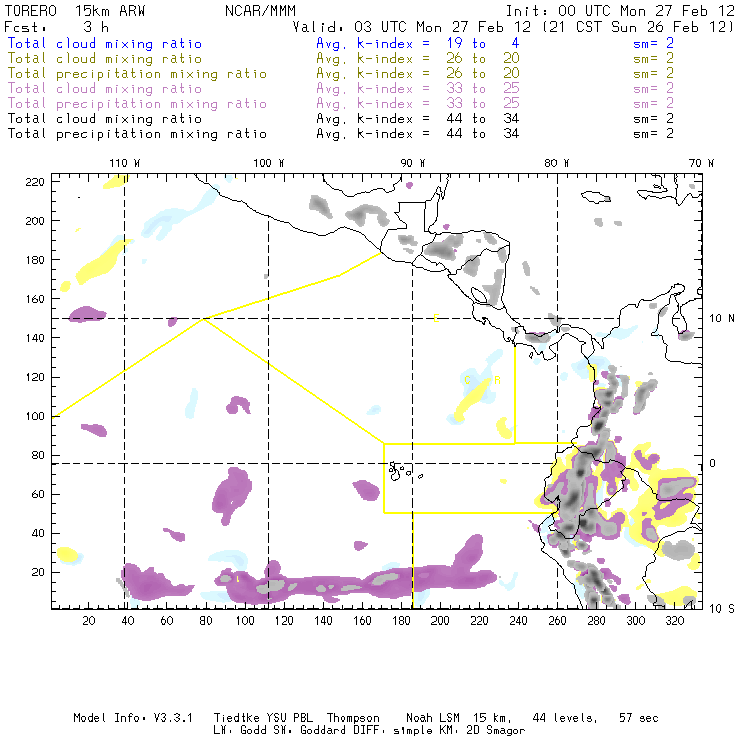Click the purple 'Total precipitation mixing ratio' legend entry
The image size is (740, 740).
click(x=137, y=104)
